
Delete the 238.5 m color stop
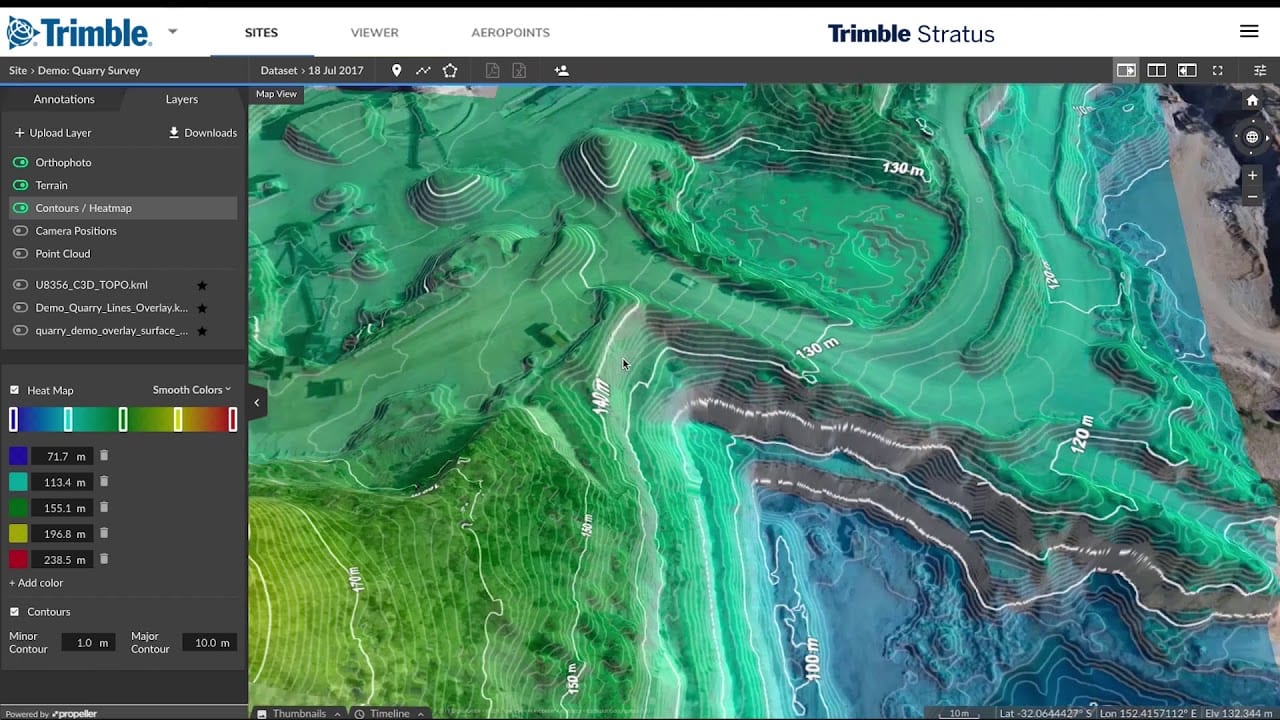pos(104,559)
